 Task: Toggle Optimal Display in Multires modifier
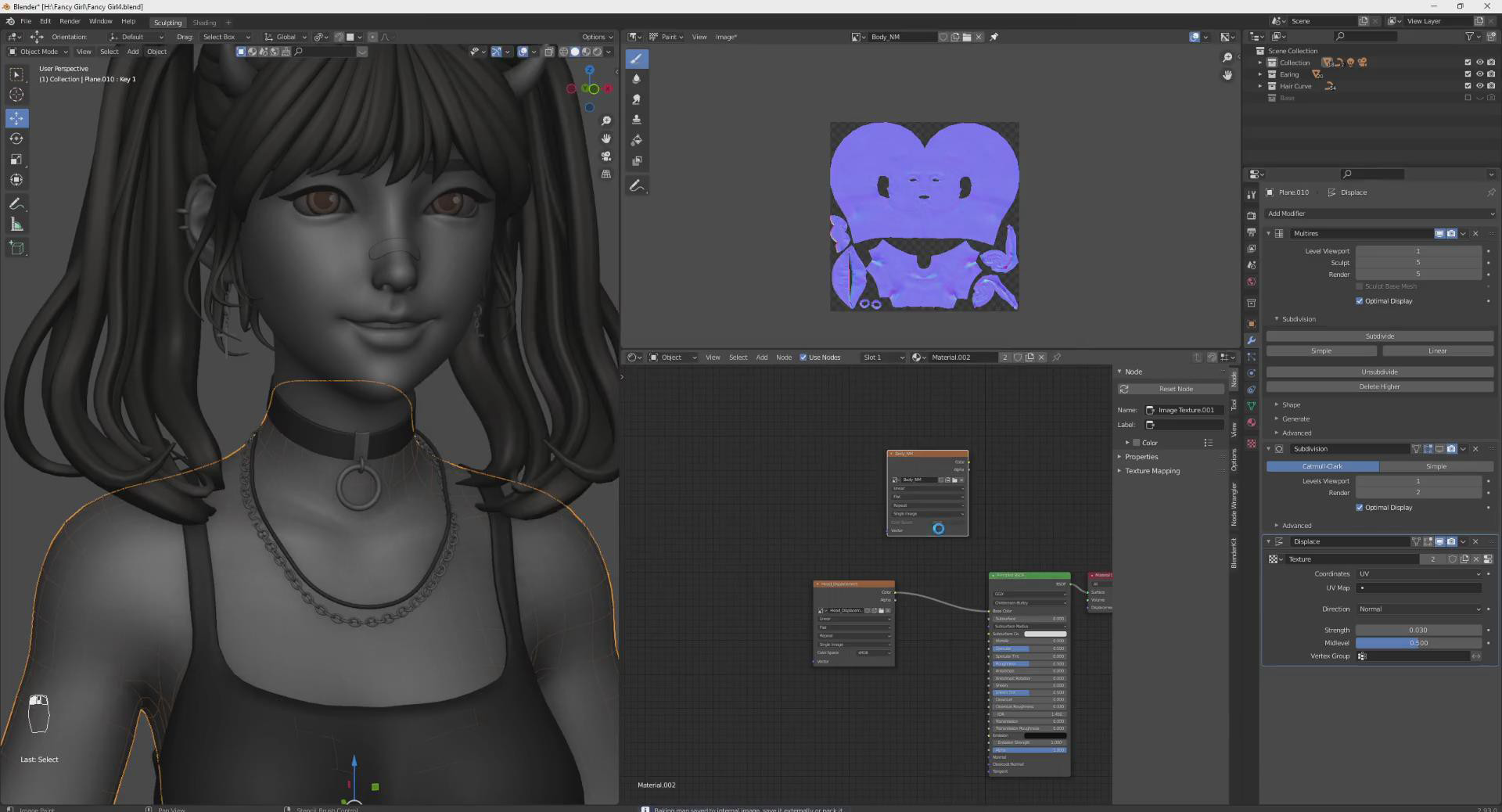click(x=1360, y=301)
